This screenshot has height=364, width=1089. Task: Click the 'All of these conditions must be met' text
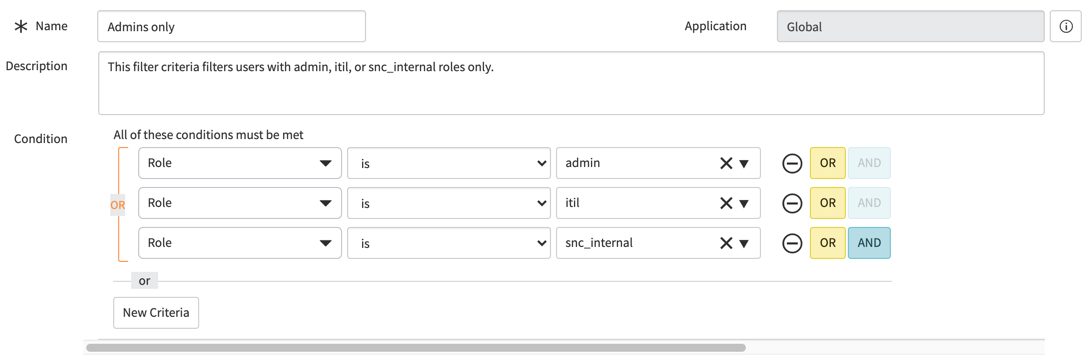click(208, 135)
